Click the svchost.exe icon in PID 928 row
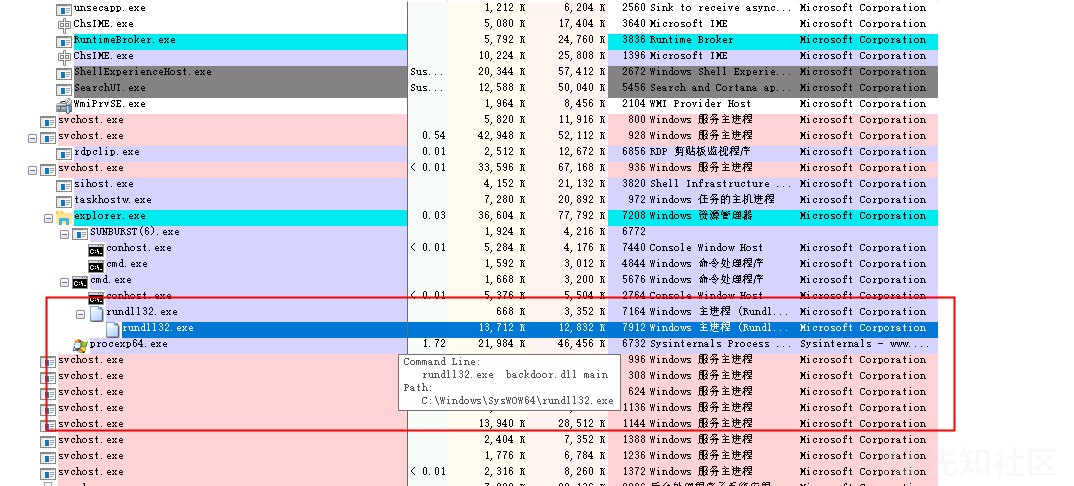 coord(48,137)
